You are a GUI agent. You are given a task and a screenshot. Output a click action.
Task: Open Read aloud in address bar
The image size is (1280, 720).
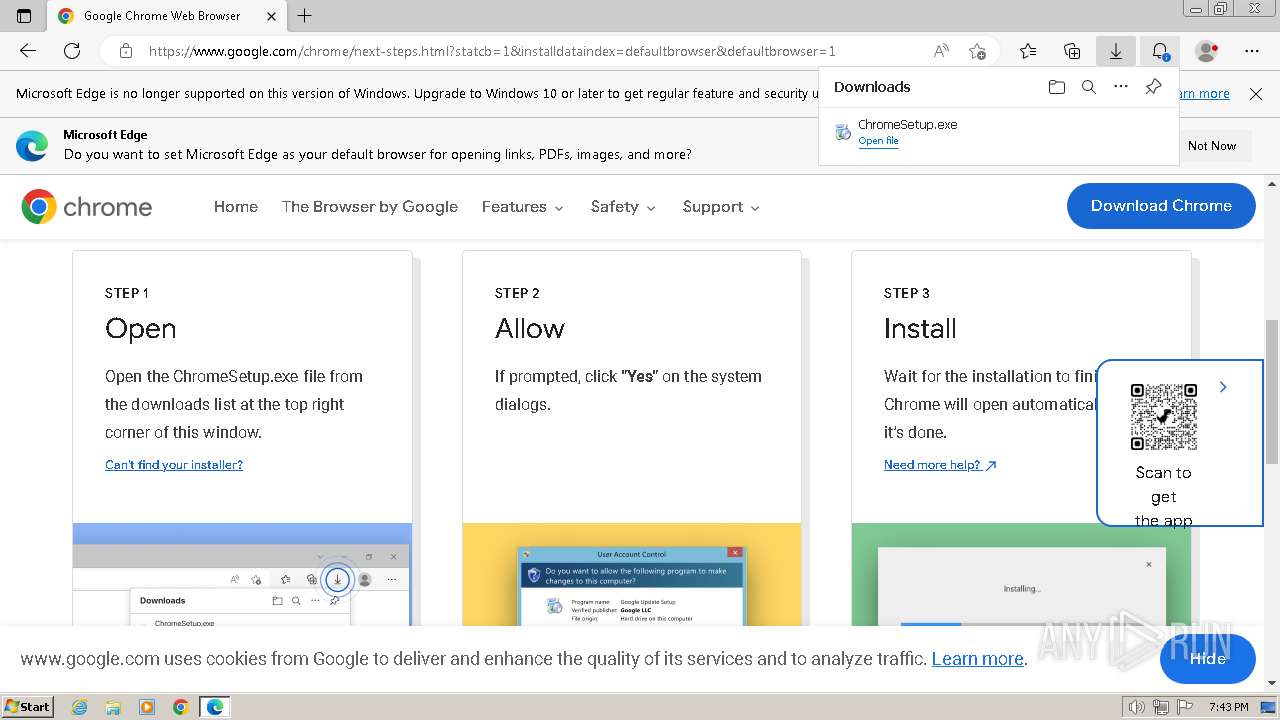click(941, 51)
